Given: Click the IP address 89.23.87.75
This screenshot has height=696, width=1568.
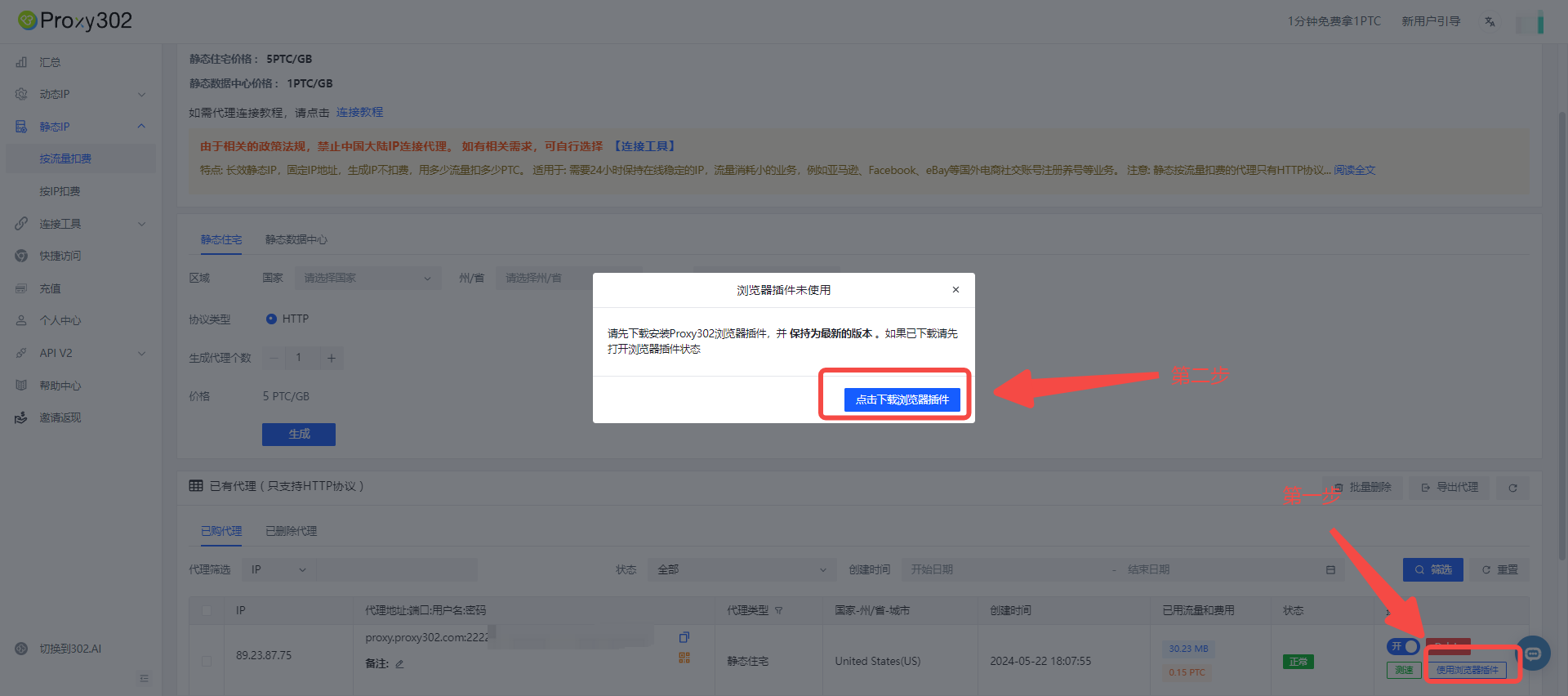Looking at the screenshot, I should 264,655.
